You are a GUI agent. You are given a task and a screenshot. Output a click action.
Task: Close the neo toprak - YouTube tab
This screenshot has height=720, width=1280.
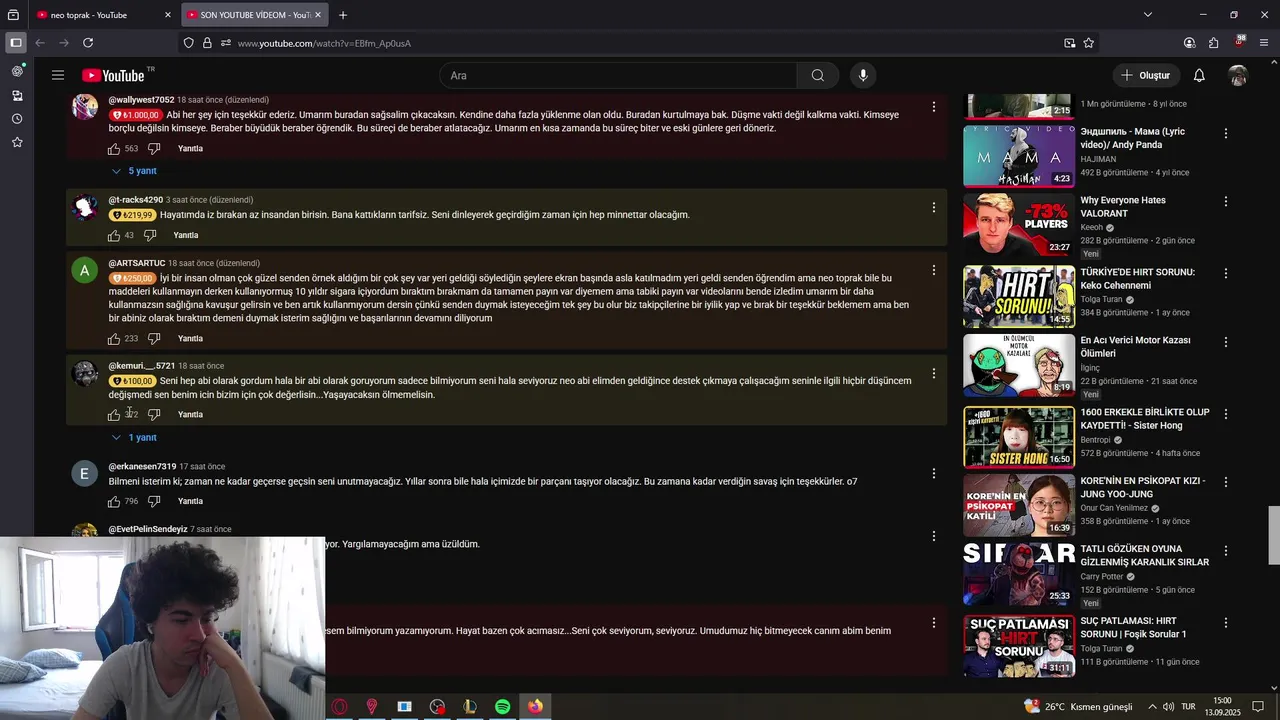[x=168, y=15]
